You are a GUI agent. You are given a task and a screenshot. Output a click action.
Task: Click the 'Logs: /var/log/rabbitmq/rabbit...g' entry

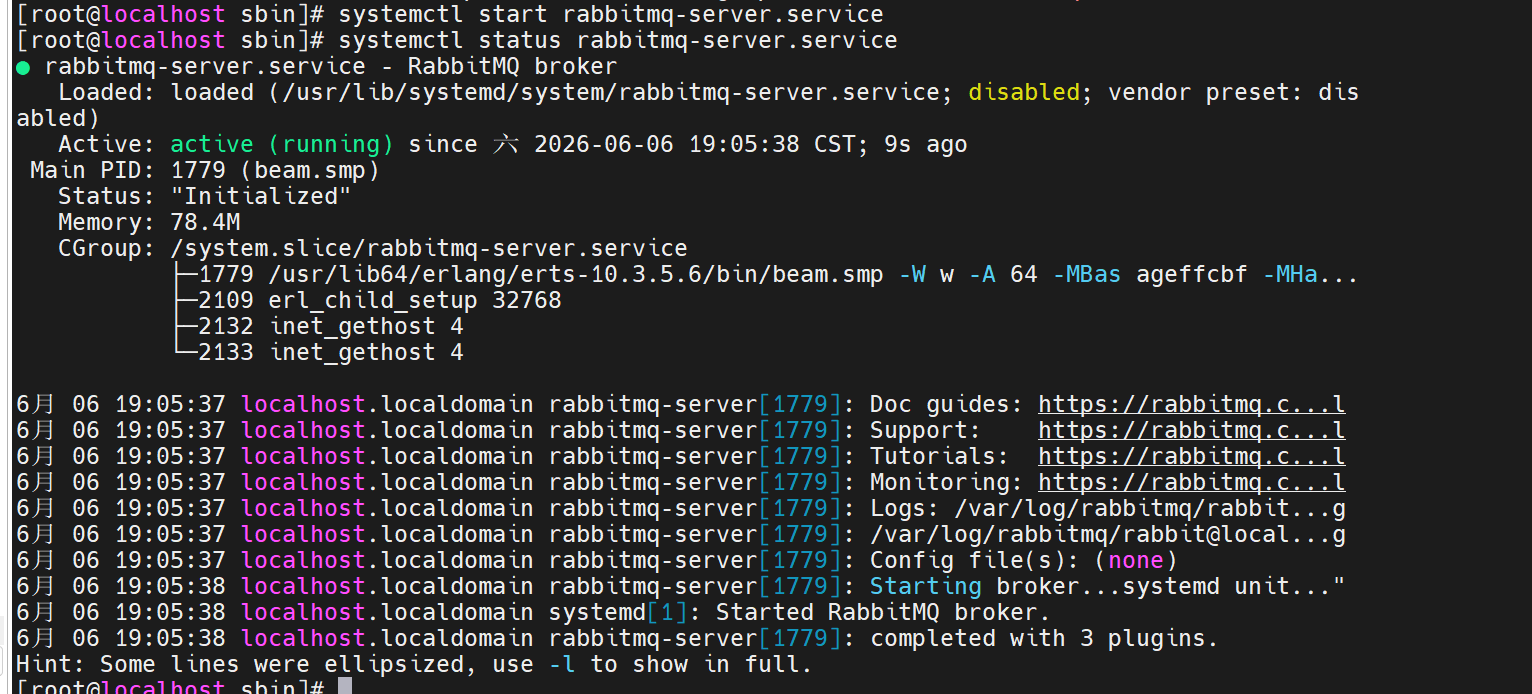click(1107, 509)
